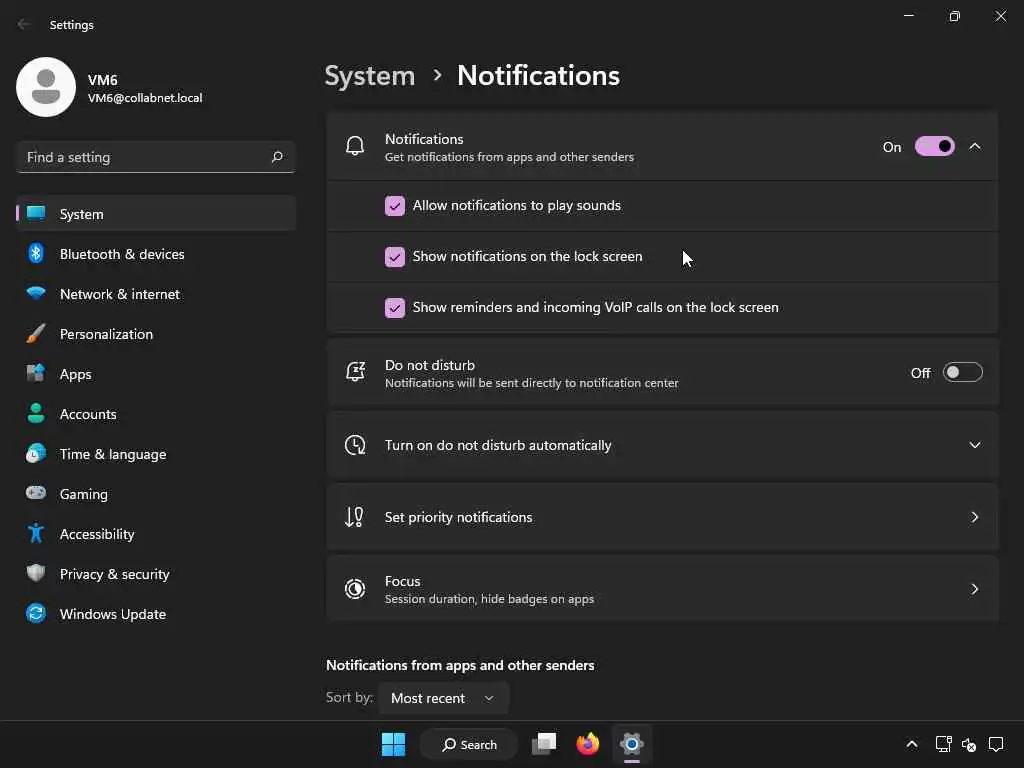Click the Bluetooth & devices icon
Viewport: 1024px width, 768px height.
[x=36, y=254]
